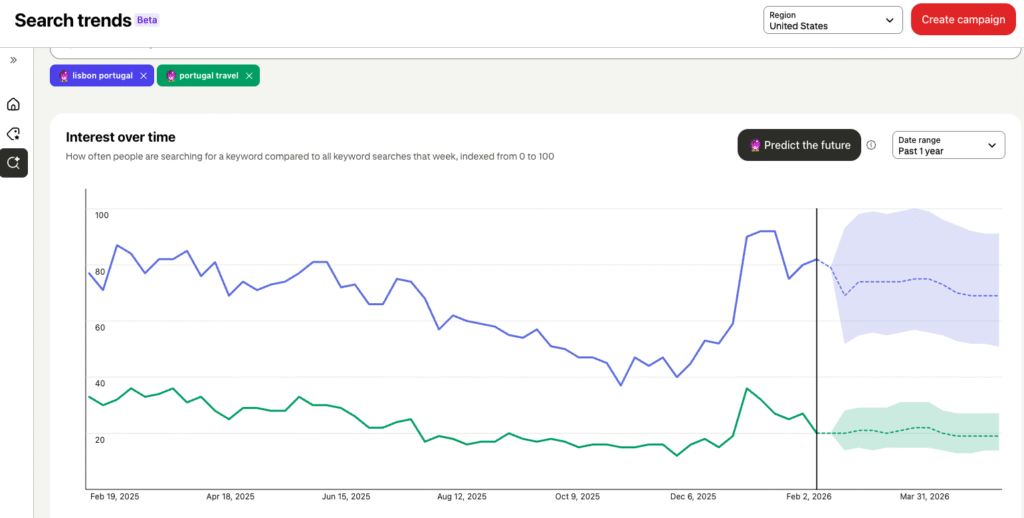1024x518 pixels.
Task: Click the Interest over time heading
Action: coord(120,137)
